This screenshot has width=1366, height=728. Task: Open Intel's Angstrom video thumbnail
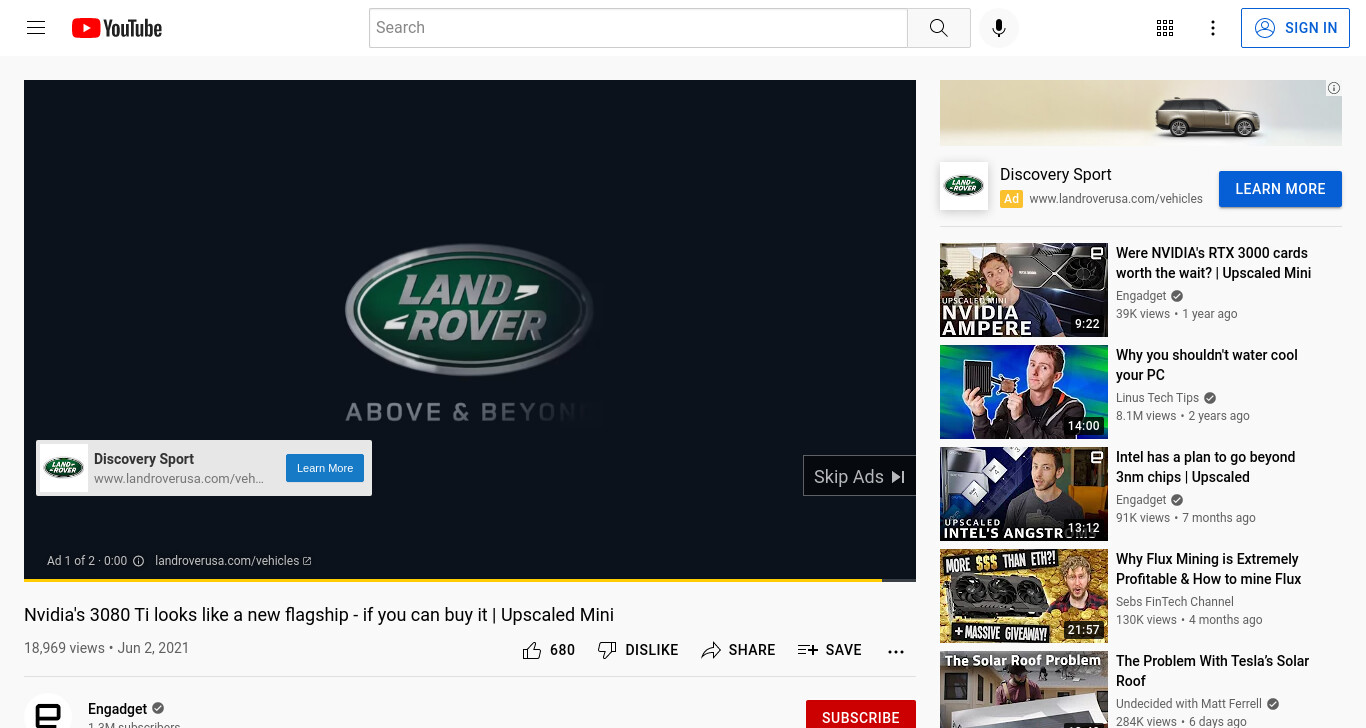click(x=1024, y=494)
